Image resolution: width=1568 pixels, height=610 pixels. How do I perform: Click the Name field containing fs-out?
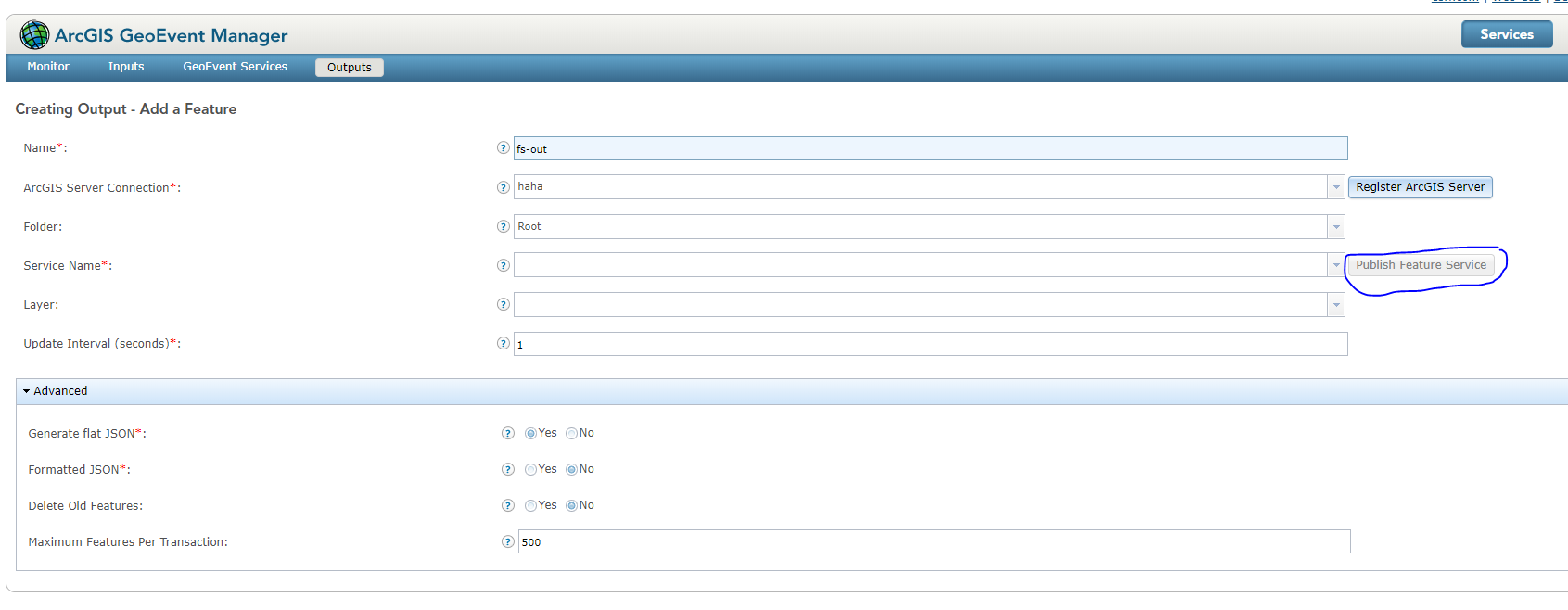[931, 148]
